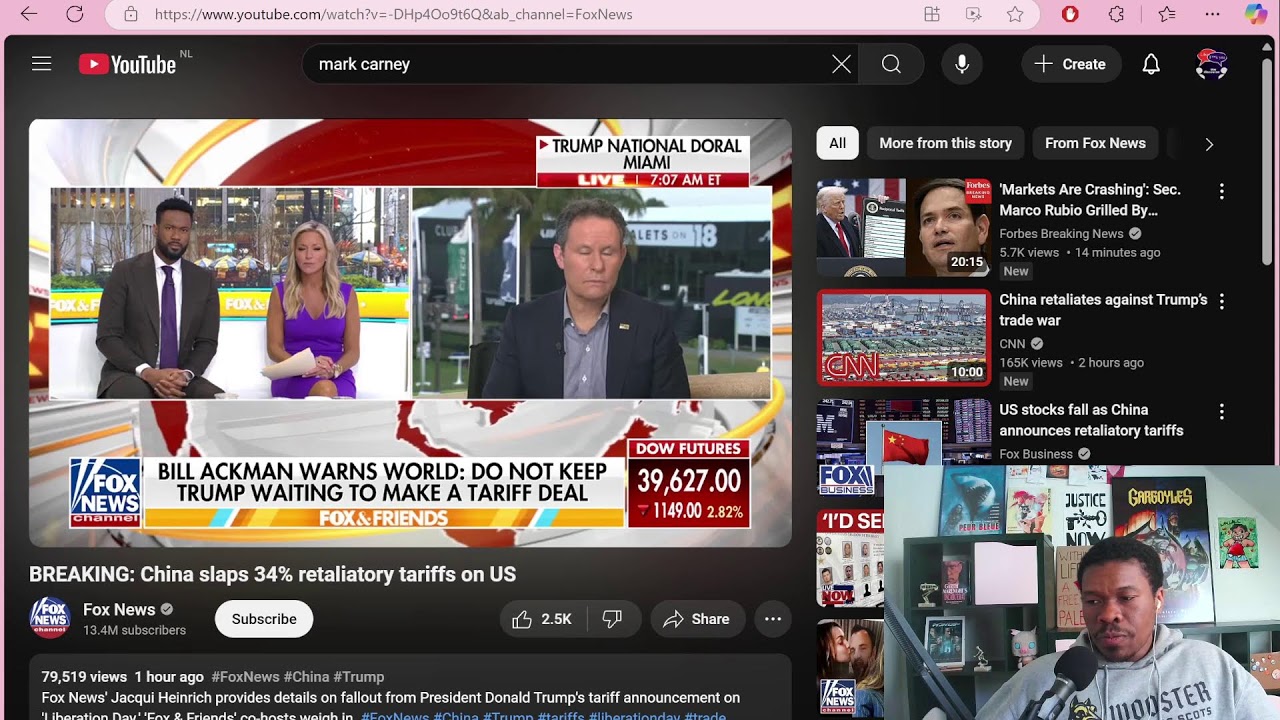Viewport: 1280px width, 720px height.
Task: Click the browser address bar URL
Action: tap(393, 14)
